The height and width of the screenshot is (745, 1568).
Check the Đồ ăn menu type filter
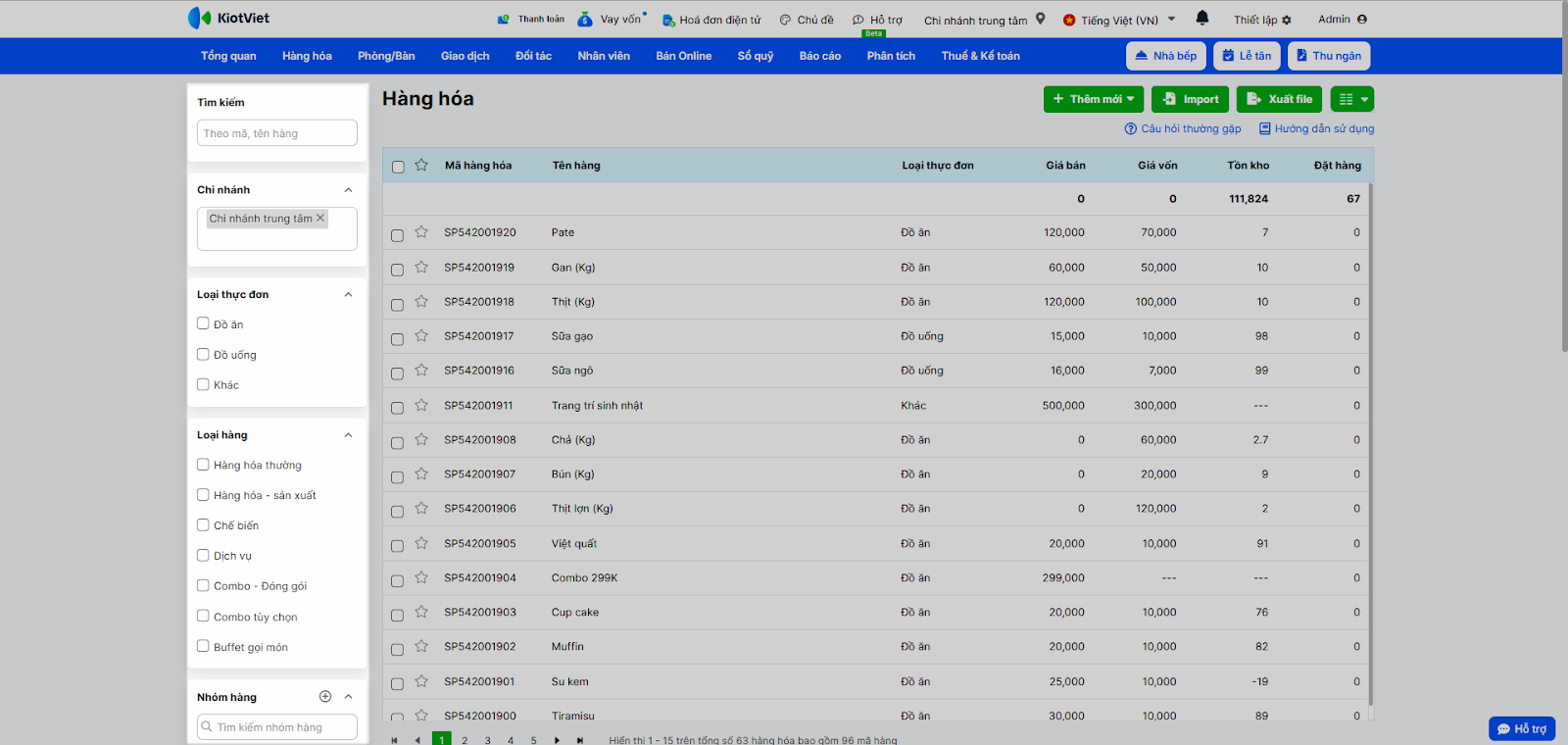click(x=203, y=323)
